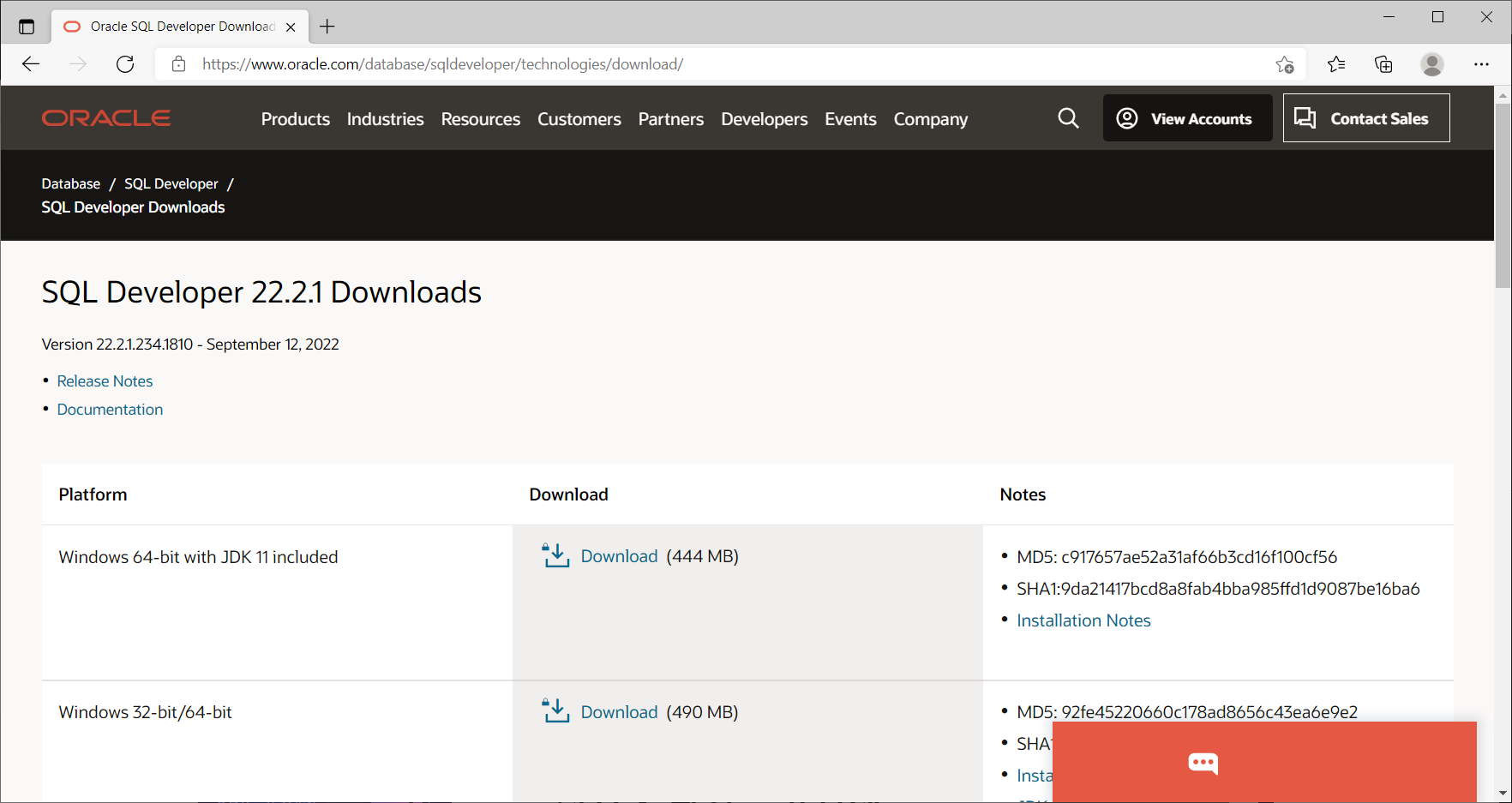Open browser Settings and more menu
Viewport: 1512px width, 803px height.
tap(1481, 64)
